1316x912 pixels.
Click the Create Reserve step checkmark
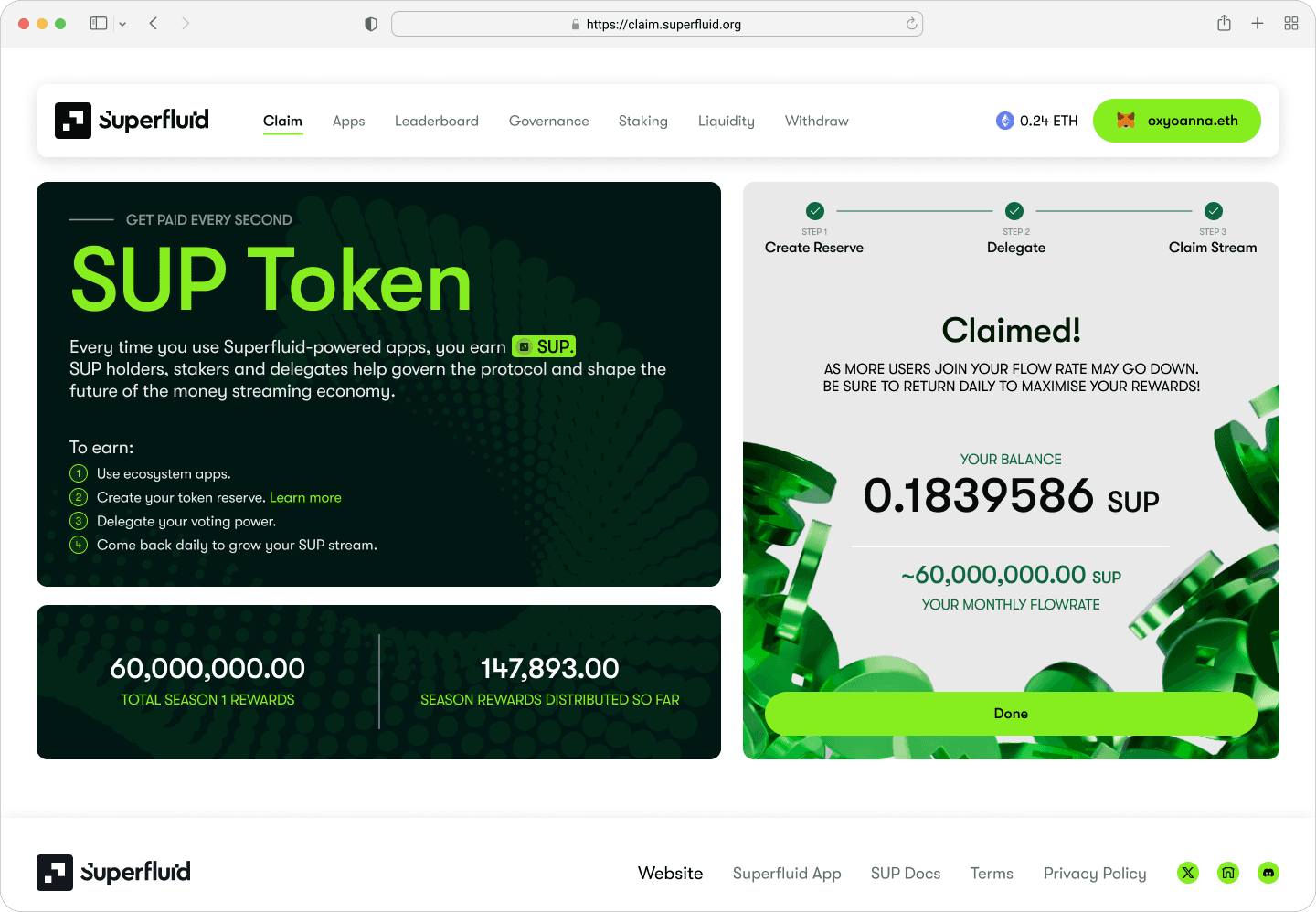pyautogui.click(x=815, y=210)
